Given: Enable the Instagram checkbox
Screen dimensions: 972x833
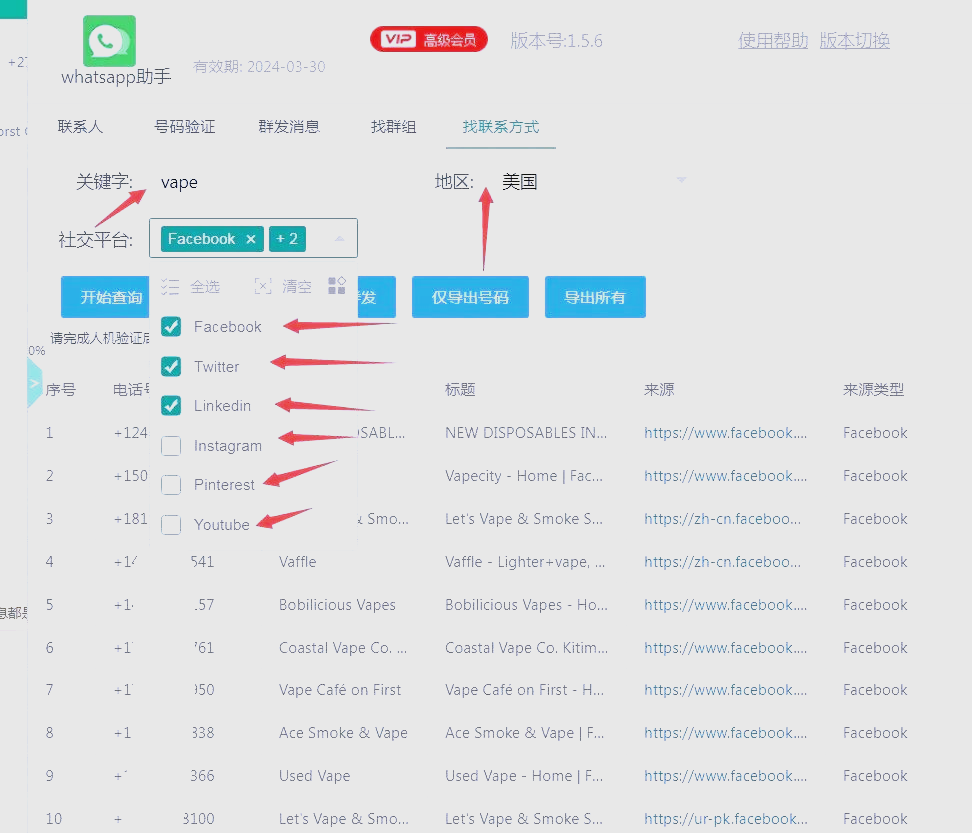Looking at the screenshot, I should point(171,446).
